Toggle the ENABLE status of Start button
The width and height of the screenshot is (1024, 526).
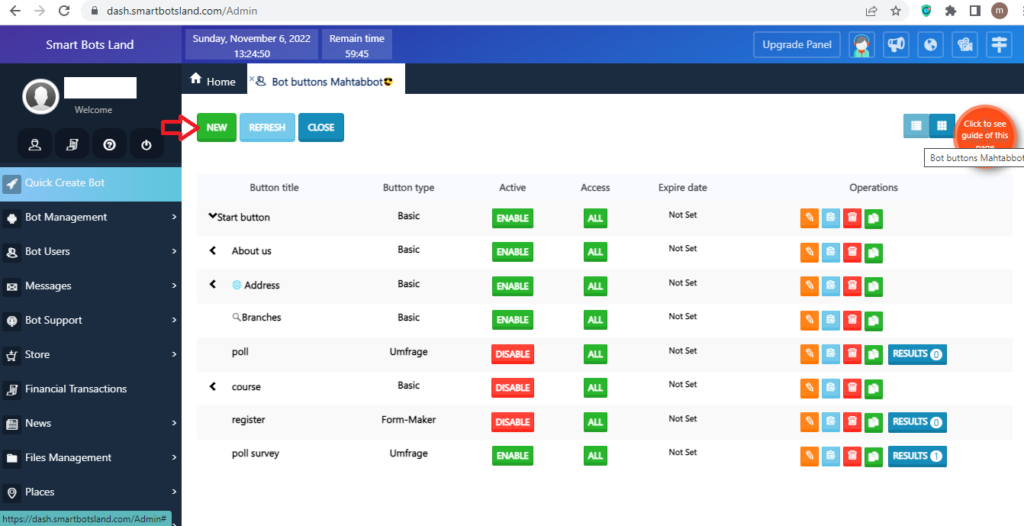[x=512, y=218]
